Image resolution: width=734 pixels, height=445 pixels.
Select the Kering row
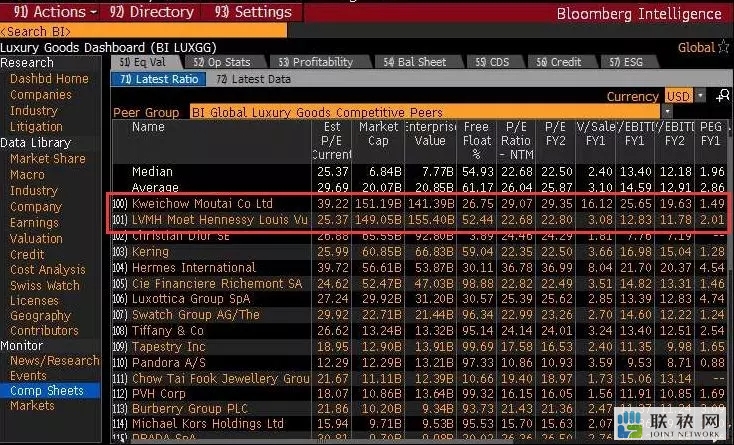point(419,252)
